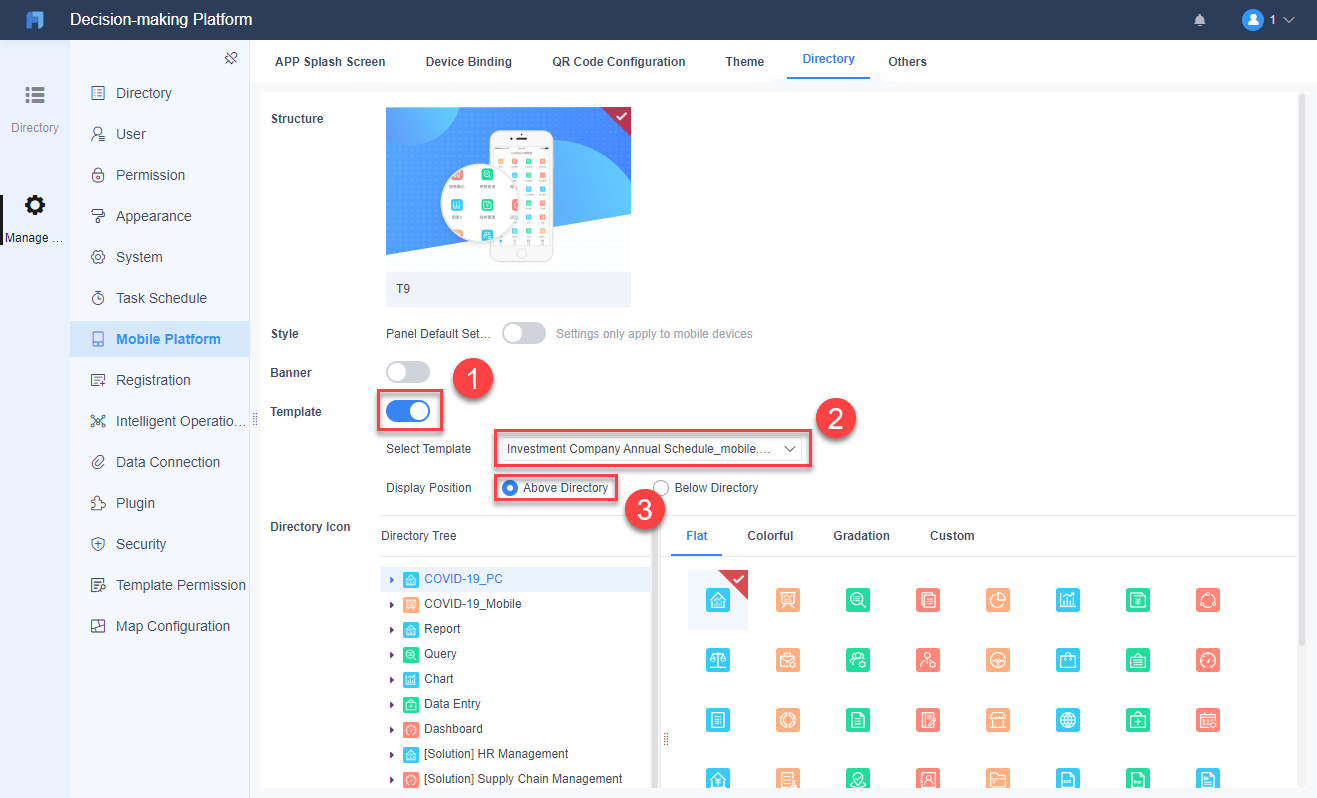Select the Manage gear icon in left rail
The width and height of the screenshot is (1317, 798).
tap(35, 205)
